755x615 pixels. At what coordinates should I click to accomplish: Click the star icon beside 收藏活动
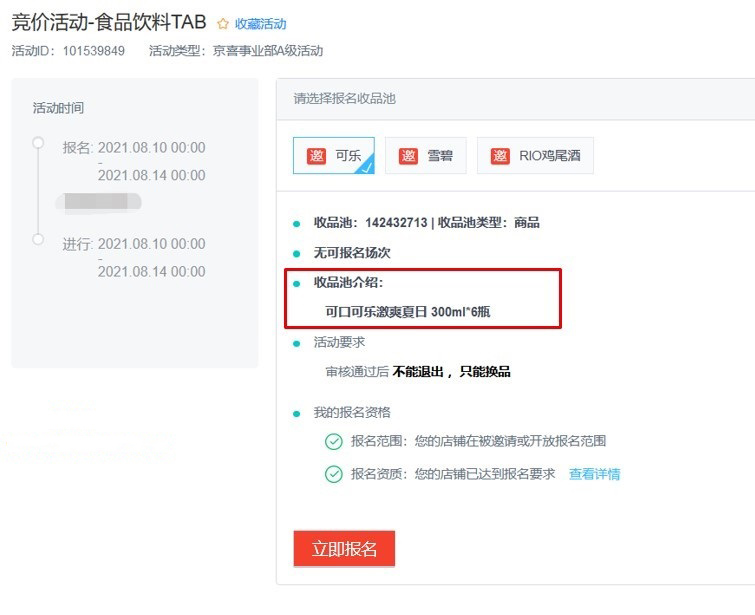(223, 24)
